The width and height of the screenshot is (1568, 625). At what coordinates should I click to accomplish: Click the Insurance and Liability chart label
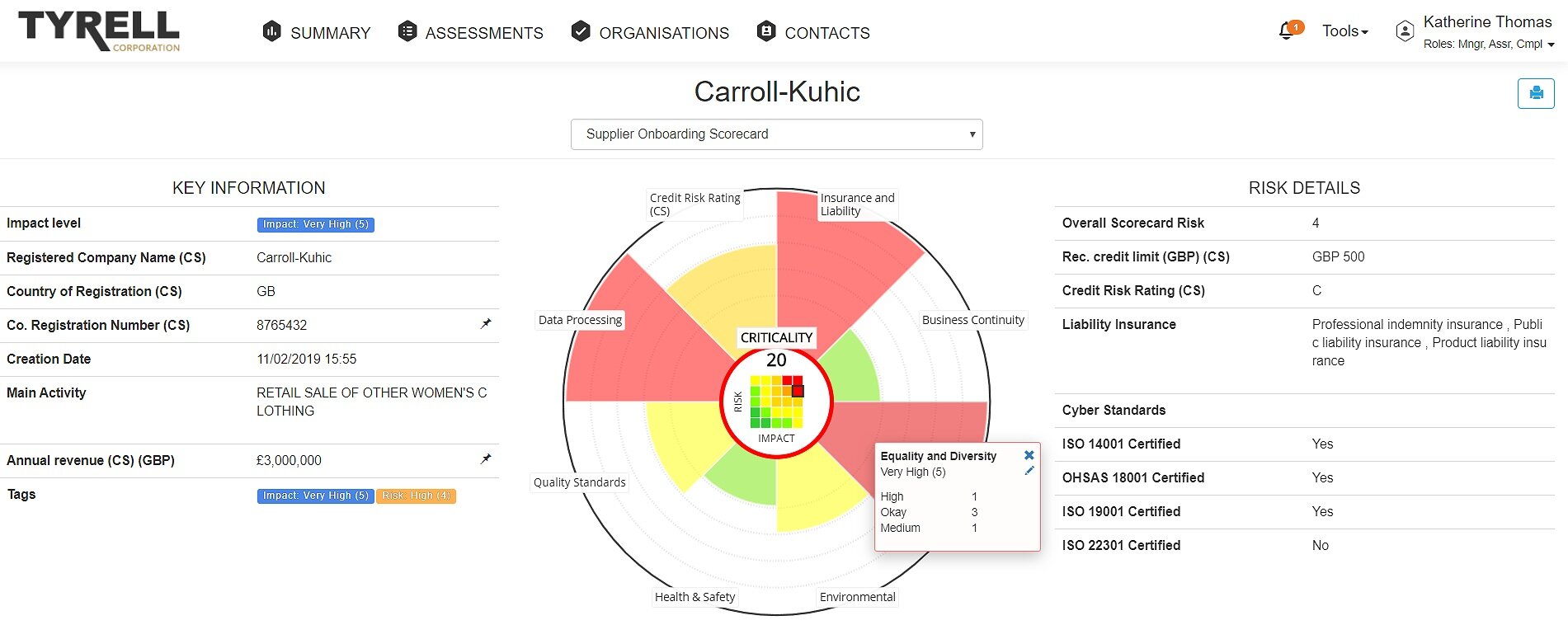pyautogui.click(x=857, y=204)
